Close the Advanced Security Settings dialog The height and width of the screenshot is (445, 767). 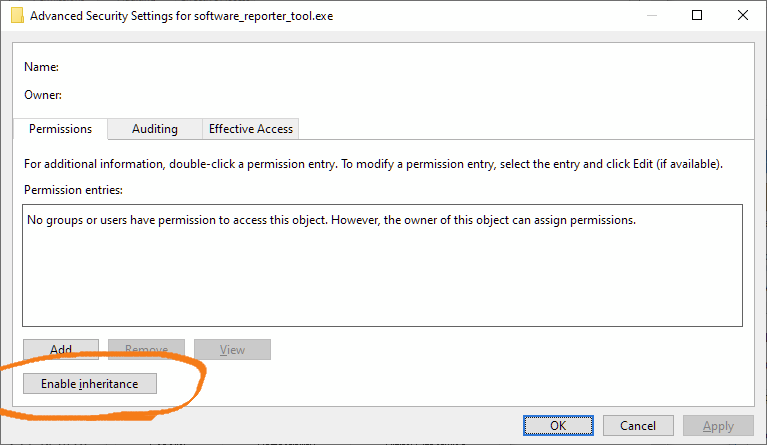click(x=743, y=15)
